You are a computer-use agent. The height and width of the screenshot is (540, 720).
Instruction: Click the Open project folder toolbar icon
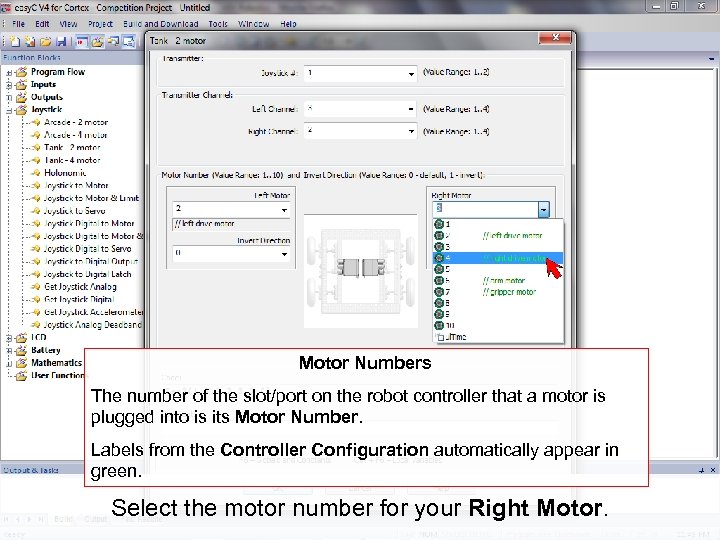click(45, 42)
